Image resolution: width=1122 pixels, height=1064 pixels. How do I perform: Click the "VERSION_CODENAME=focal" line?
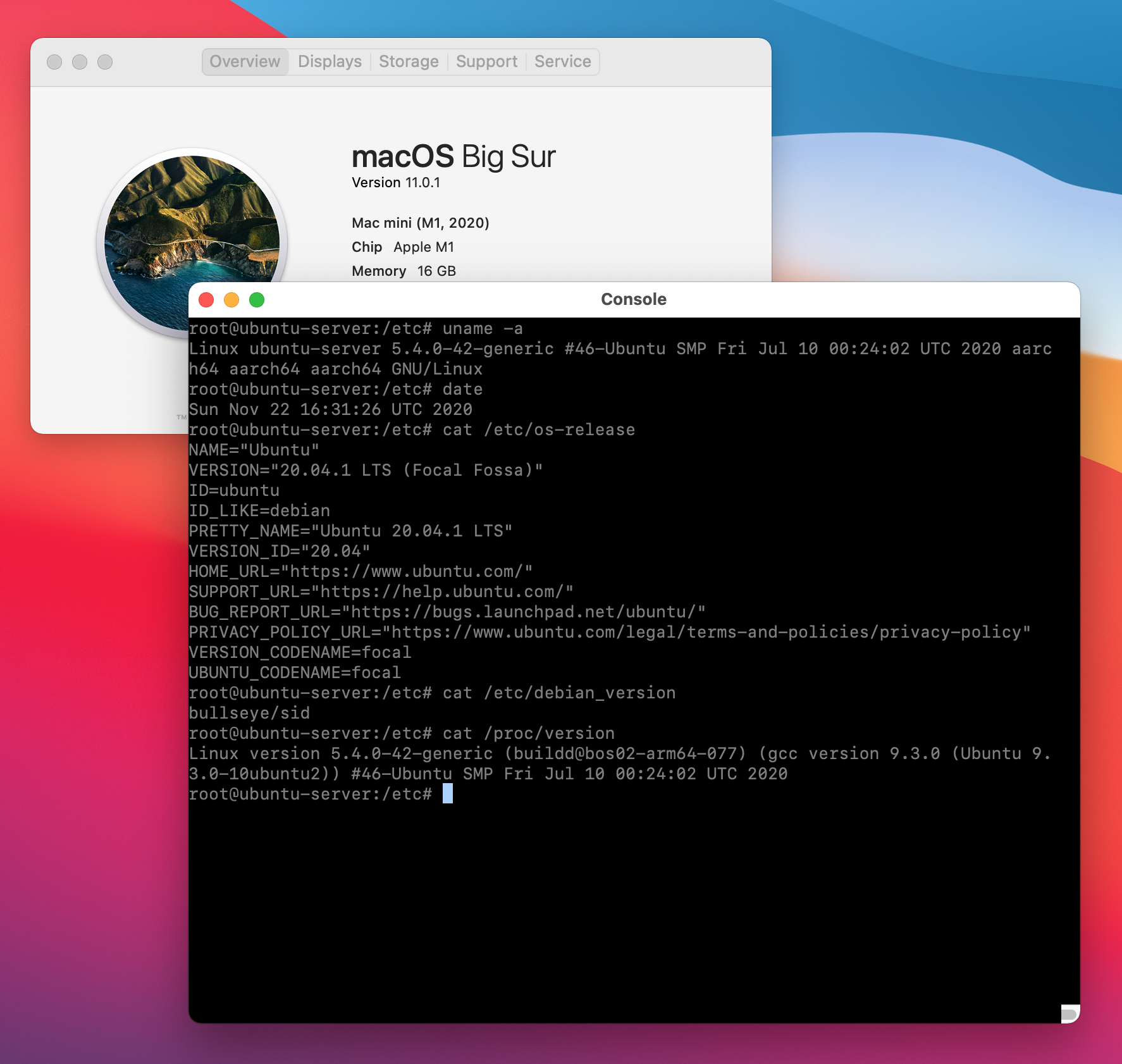coord(300,653)
